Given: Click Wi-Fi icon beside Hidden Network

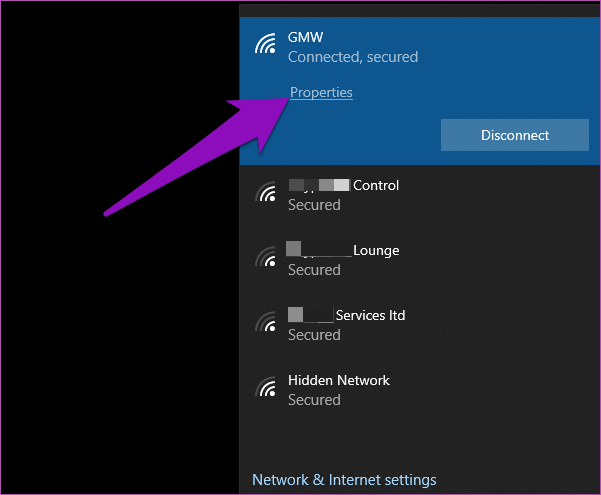Looking at the screenshot, I should 265,386.
